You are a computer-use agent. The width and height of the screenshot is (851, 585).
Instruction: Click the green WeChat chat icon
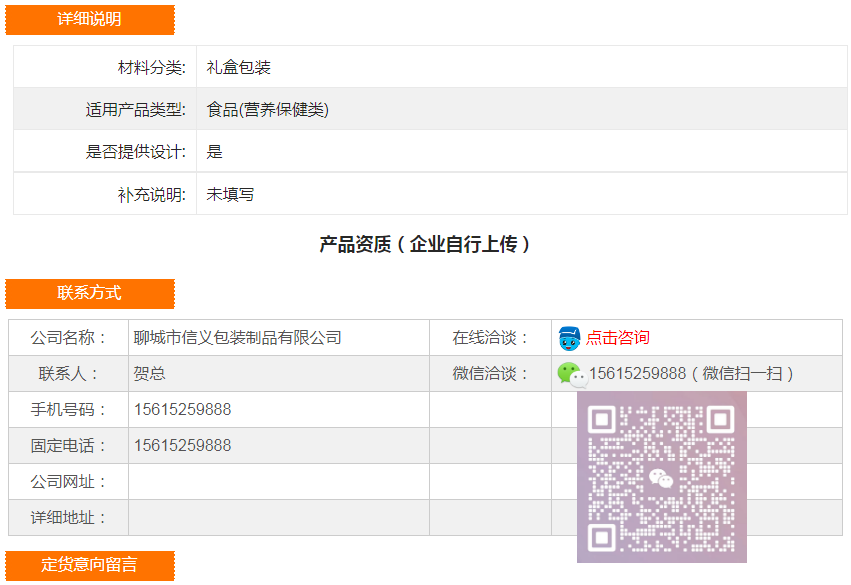pos(570,374)
